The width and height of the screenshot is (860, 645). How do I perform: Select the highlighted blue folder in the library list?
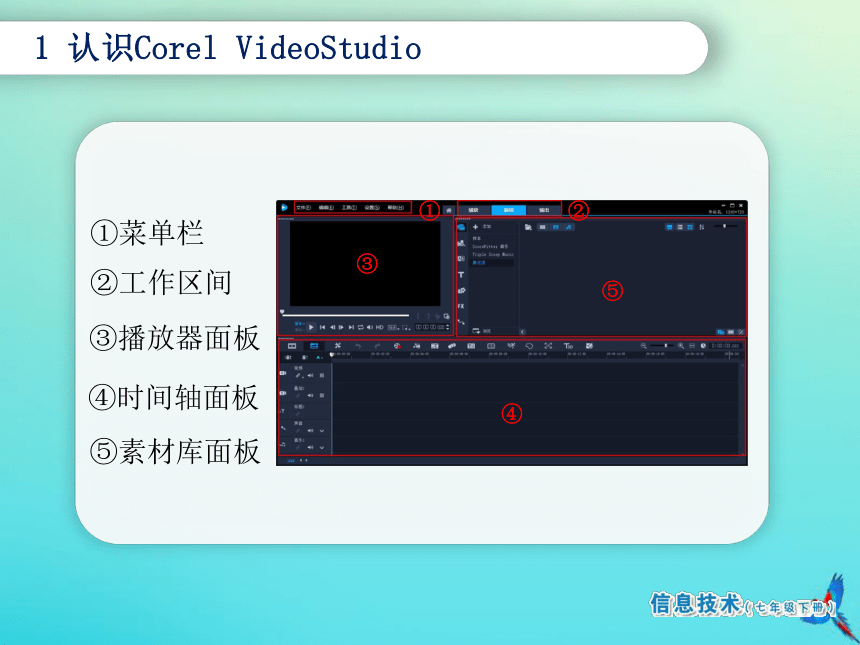(x=493, y=263)
